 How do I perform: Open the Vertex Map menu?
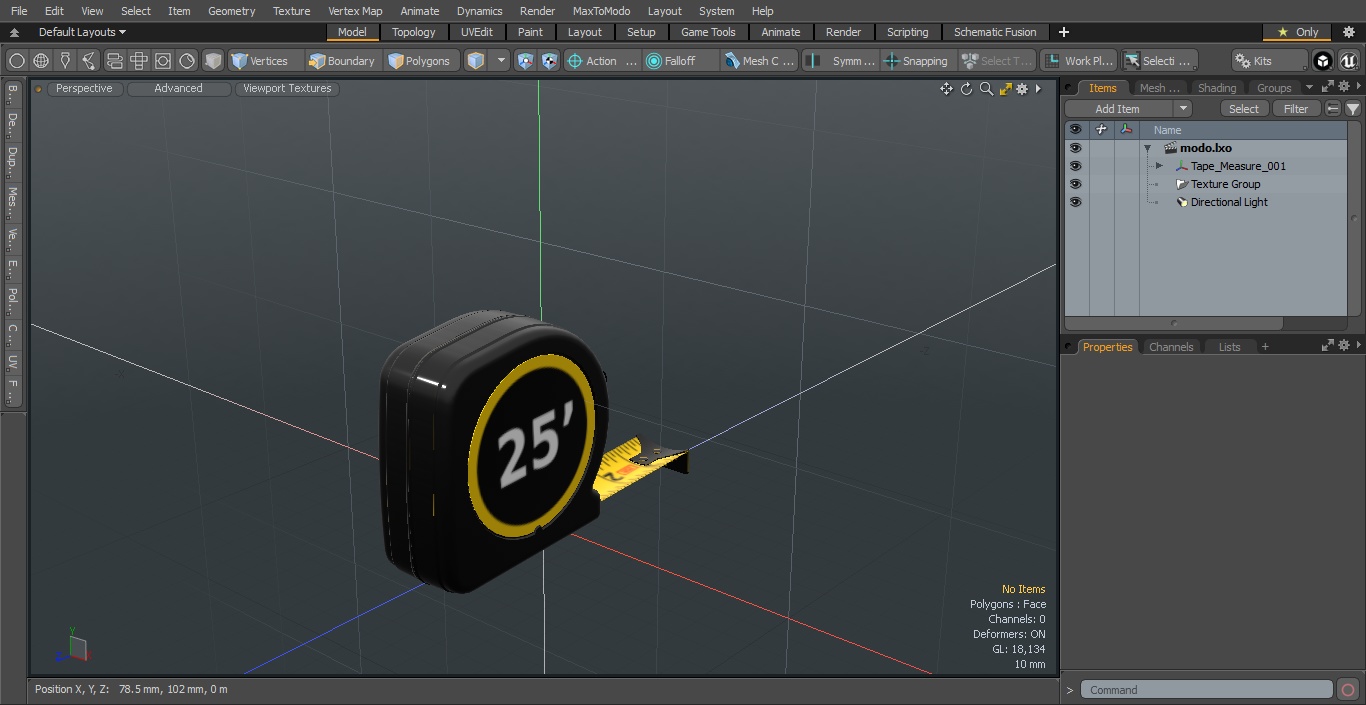pyautogui.click(x=355, y=11)
